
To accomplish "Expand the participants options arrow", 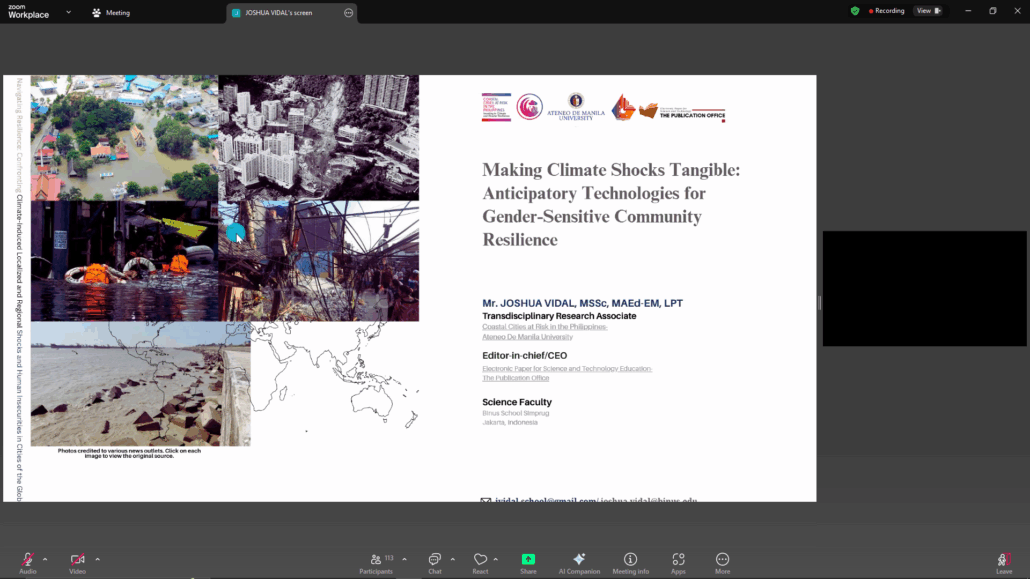I will (405, 559).
